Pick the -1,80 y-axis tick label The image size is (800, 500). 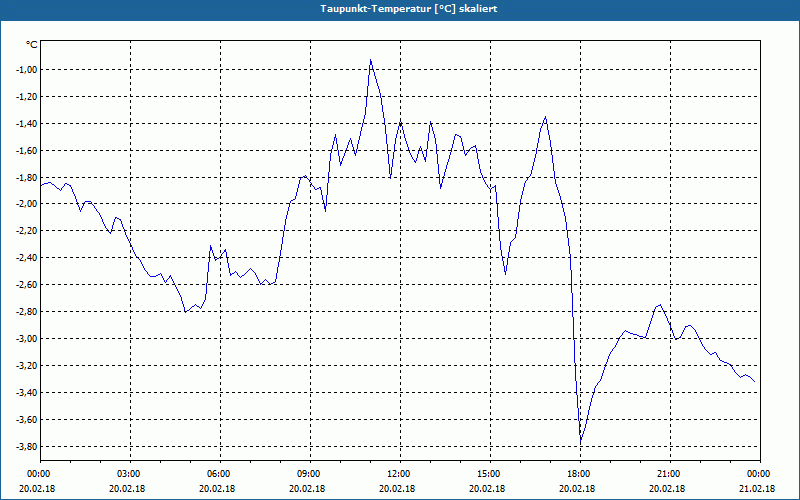(x=27, y=178)
